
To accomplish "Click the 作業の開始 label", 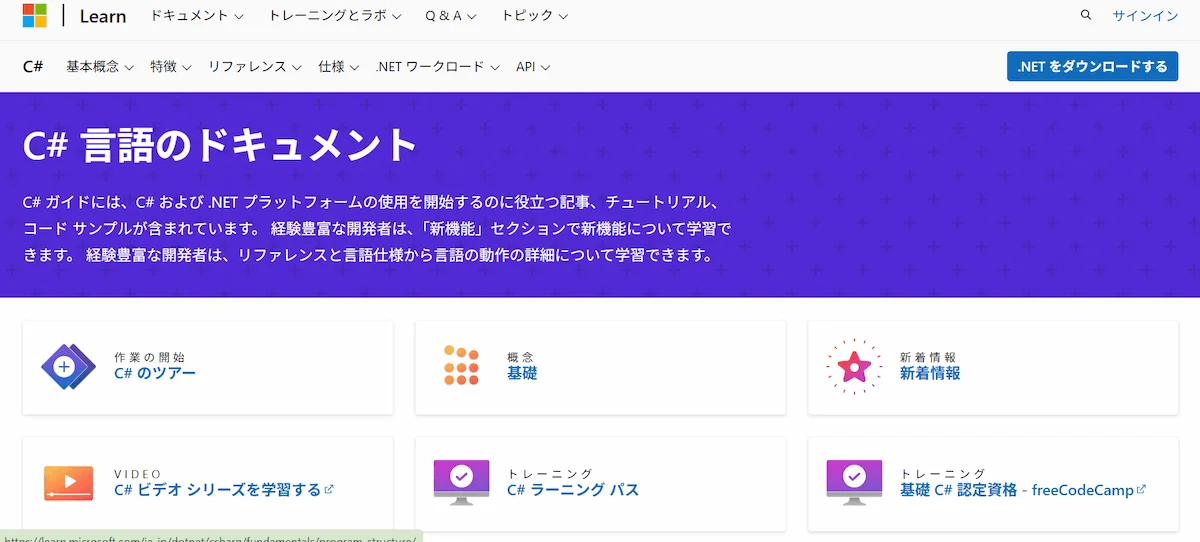I will (149, 357).
